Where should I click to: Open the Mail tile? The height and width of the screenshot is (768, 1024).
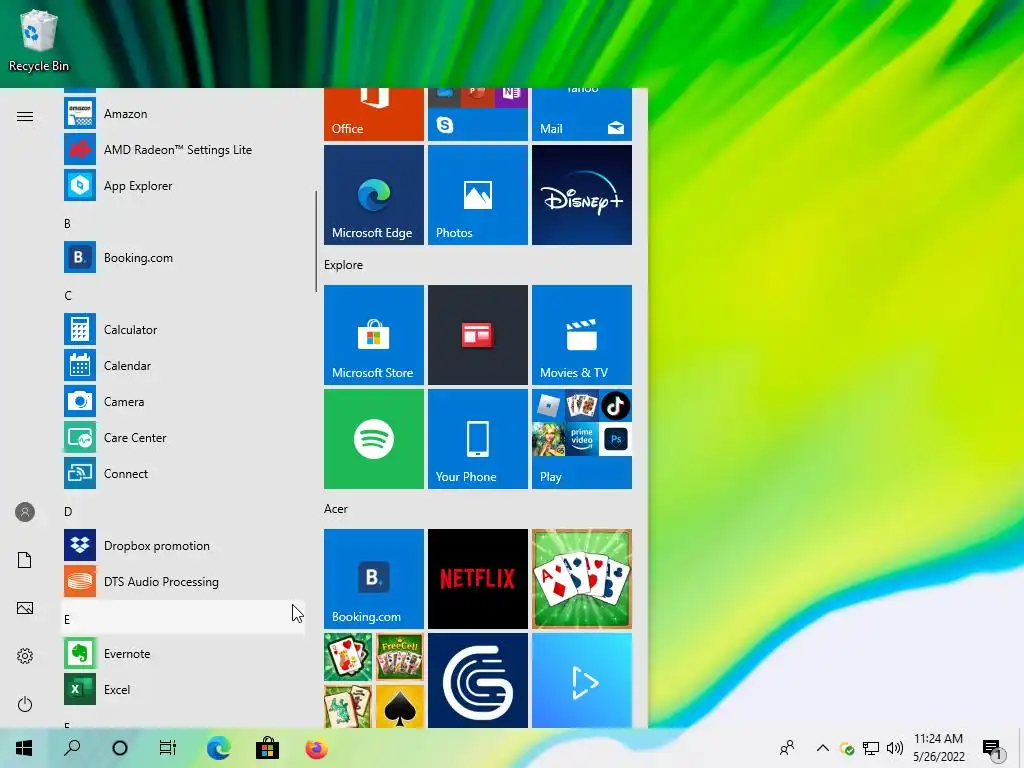pos(582,114)
